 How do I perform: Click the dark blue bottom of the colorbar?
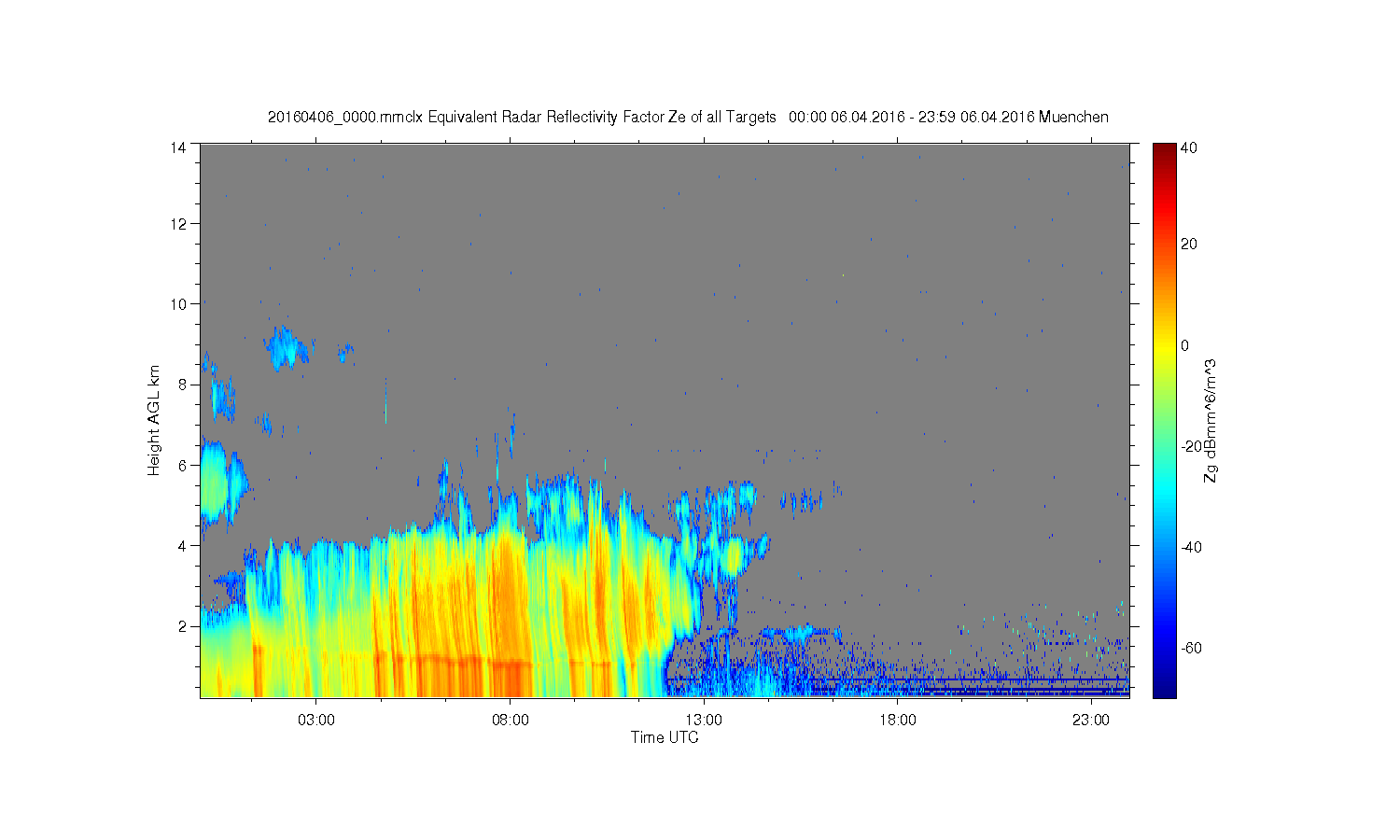(x=1164, y=689)
